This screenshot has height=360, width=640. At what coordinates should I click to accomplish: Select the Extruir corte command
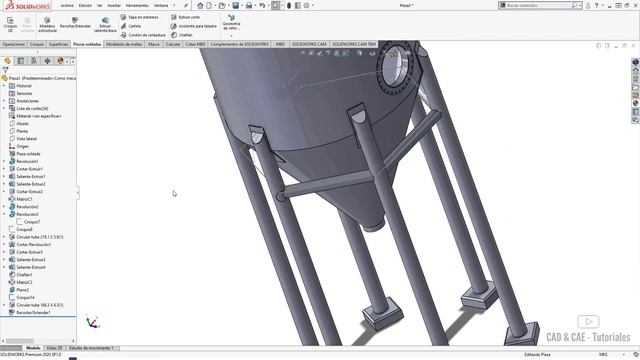point(185,17)
